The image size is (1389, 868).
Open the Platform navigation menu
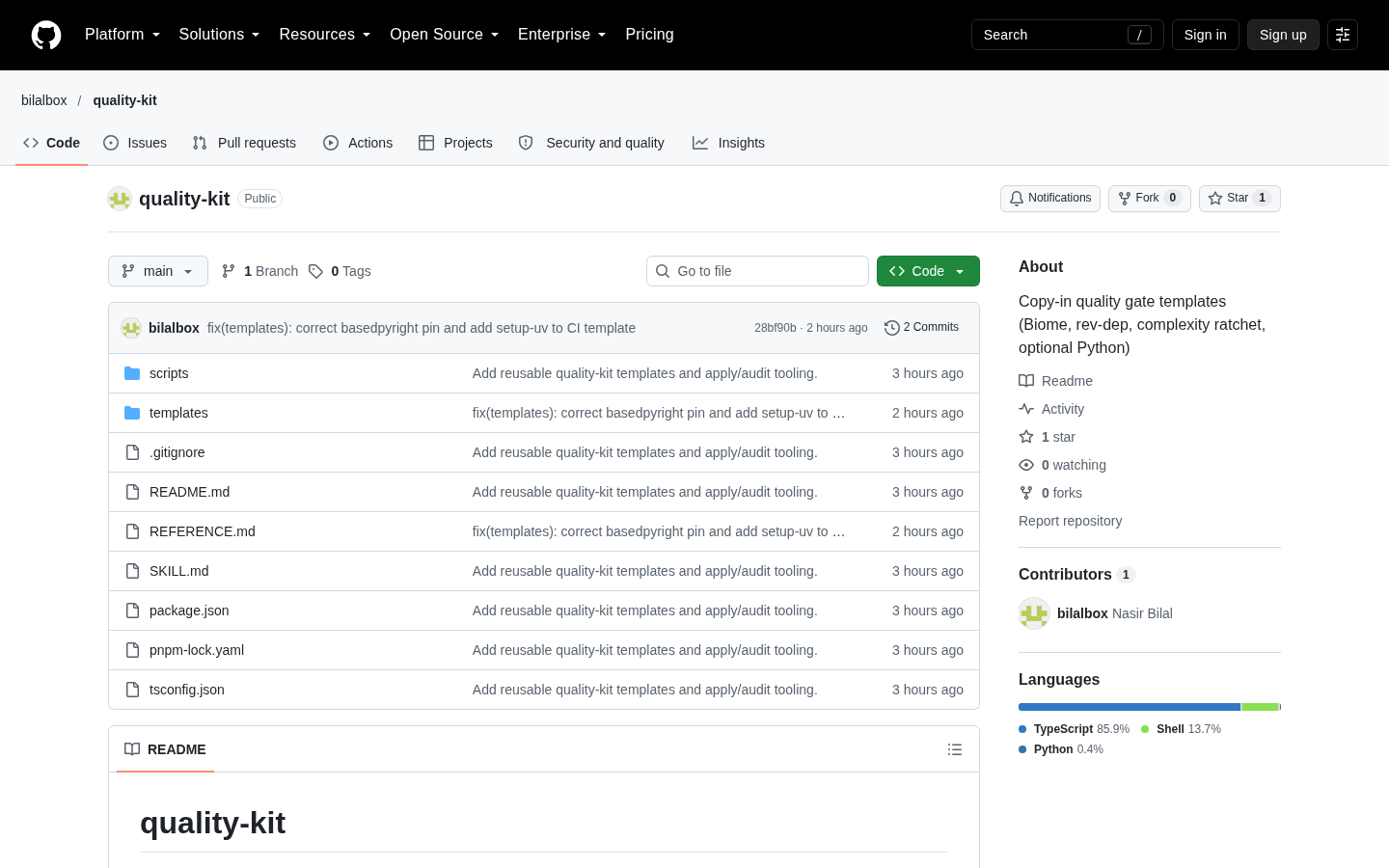coord(123,35)
